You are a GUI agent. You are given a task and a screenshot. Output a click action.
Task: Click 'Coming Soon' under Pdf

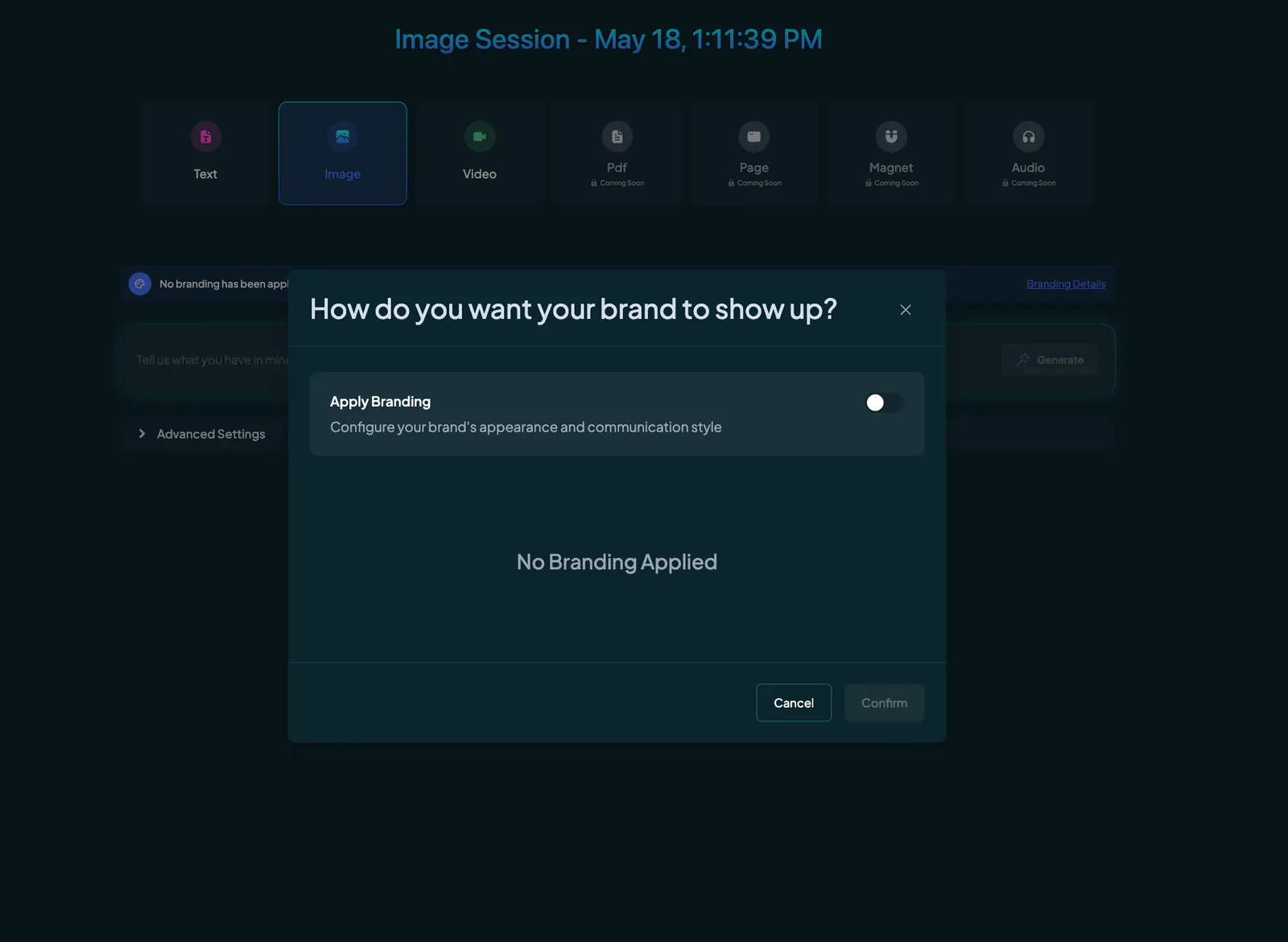click(621, 184)
